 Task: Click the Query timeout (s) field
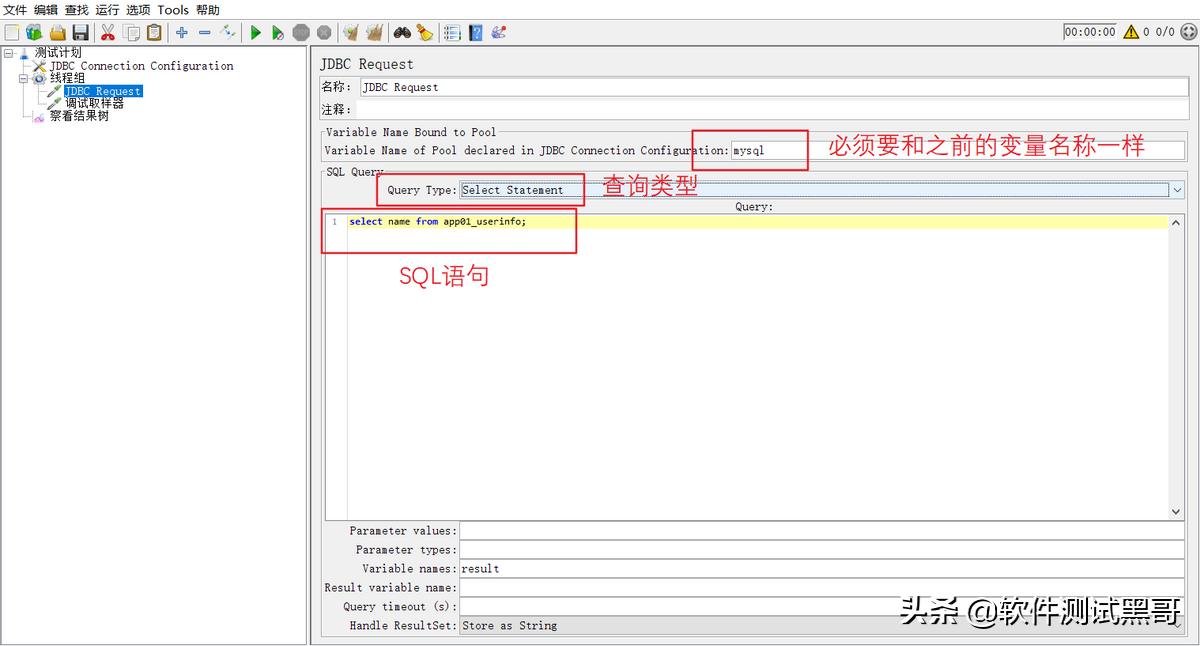point(821,607)
